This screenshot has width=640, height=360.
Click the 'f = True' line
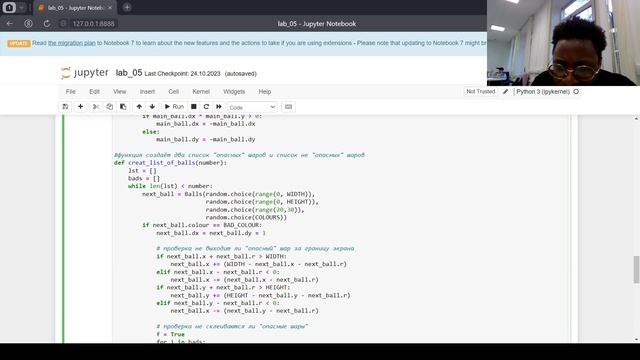click(x=170, y=334)
